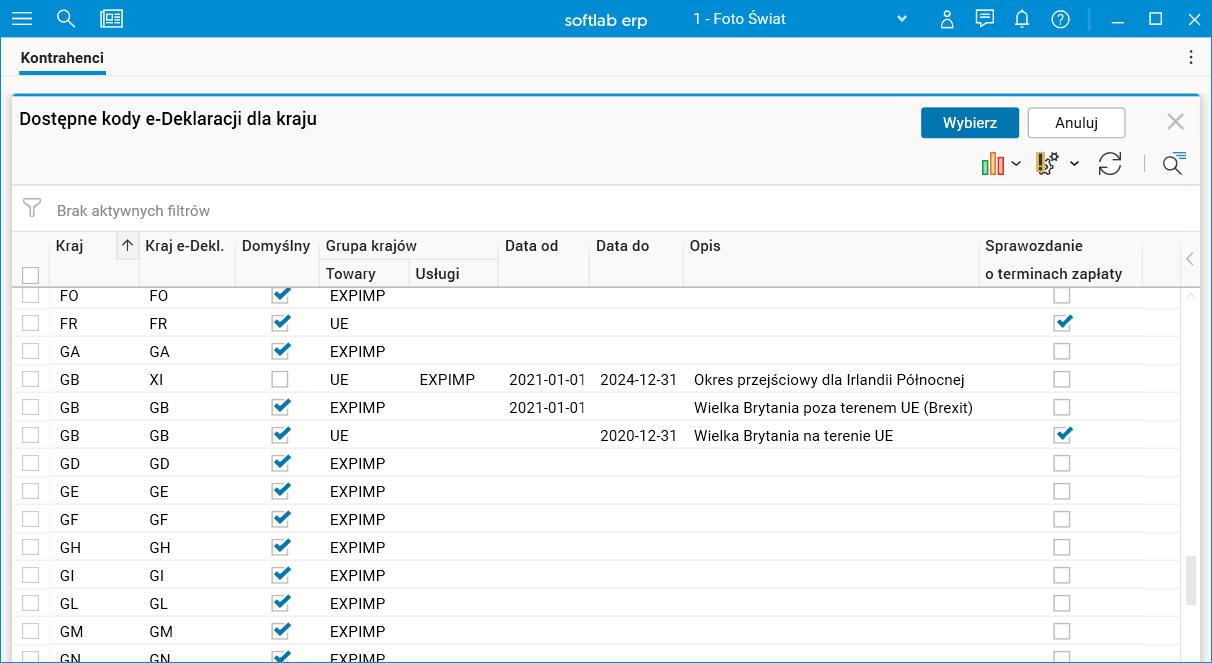Switch to the Kontrahenci tab
Viewport: 1212px width, 663px height.
[62, 58]
